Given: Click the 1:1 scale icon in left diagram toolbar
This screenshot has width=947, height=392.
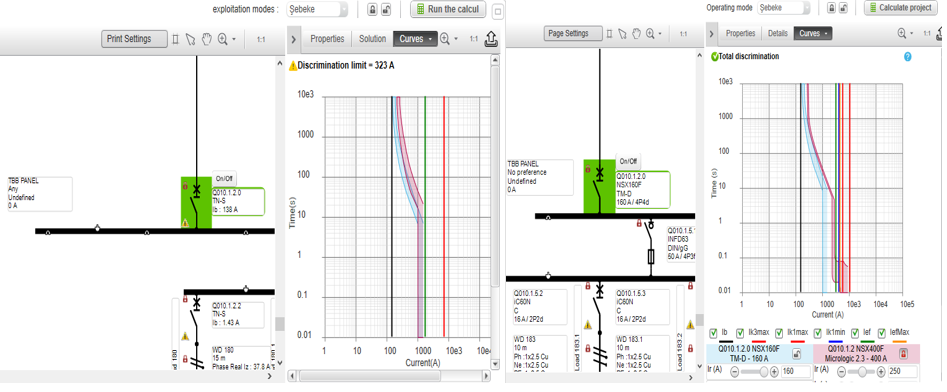Looking at the screenshot, I should (x=261, y=39).
